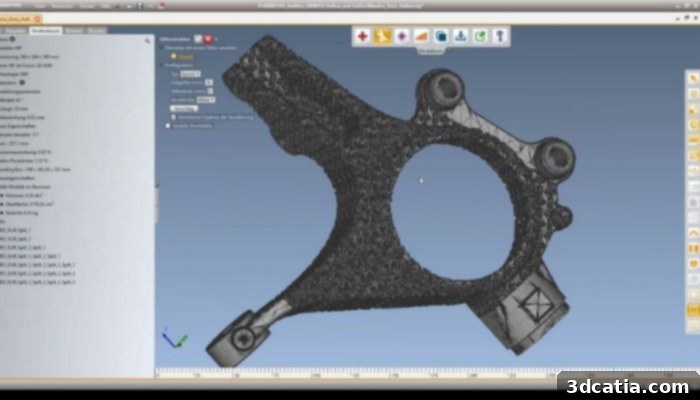
Task: Click the white button under the Konfiguration dropdowns
Action: [183, 108]
